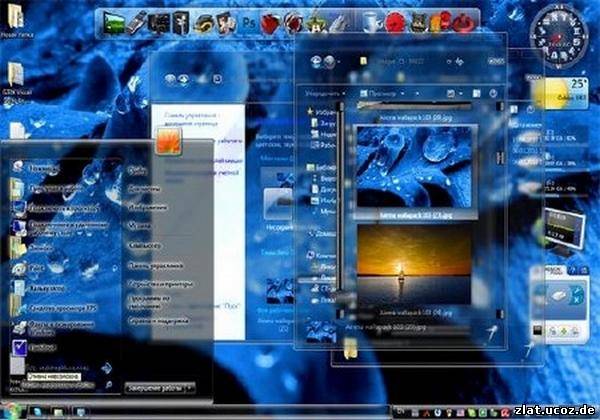Go back in Control Panel window
The width and height of the screenshot is (600, 420).
tap(170, 79)
